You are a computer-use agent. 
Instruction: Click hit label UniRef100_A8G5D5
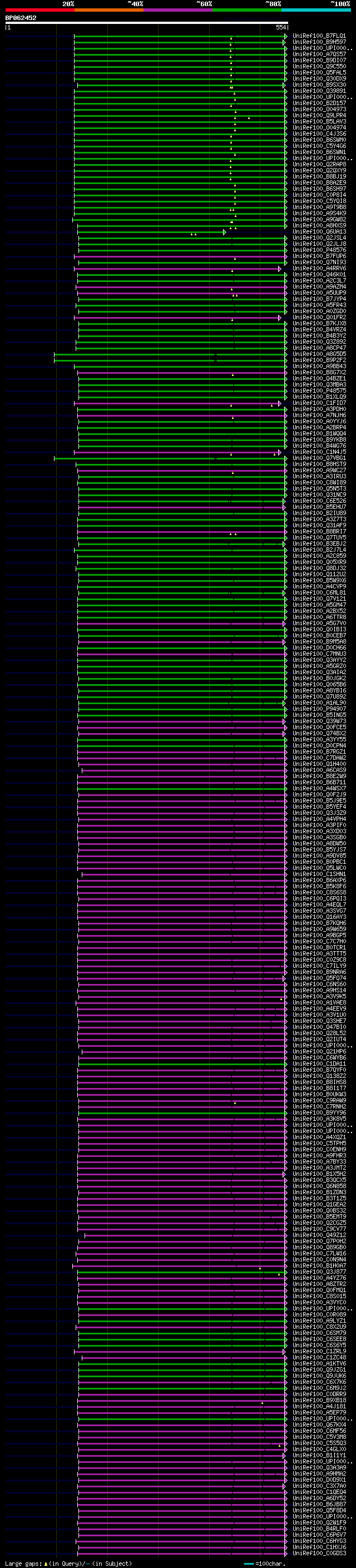(x=319, y=354)
